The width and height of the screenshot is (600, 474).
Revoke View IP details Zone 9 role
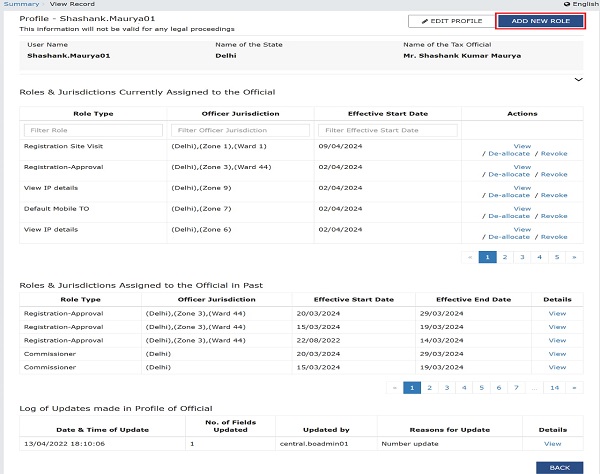coord(554,195)
